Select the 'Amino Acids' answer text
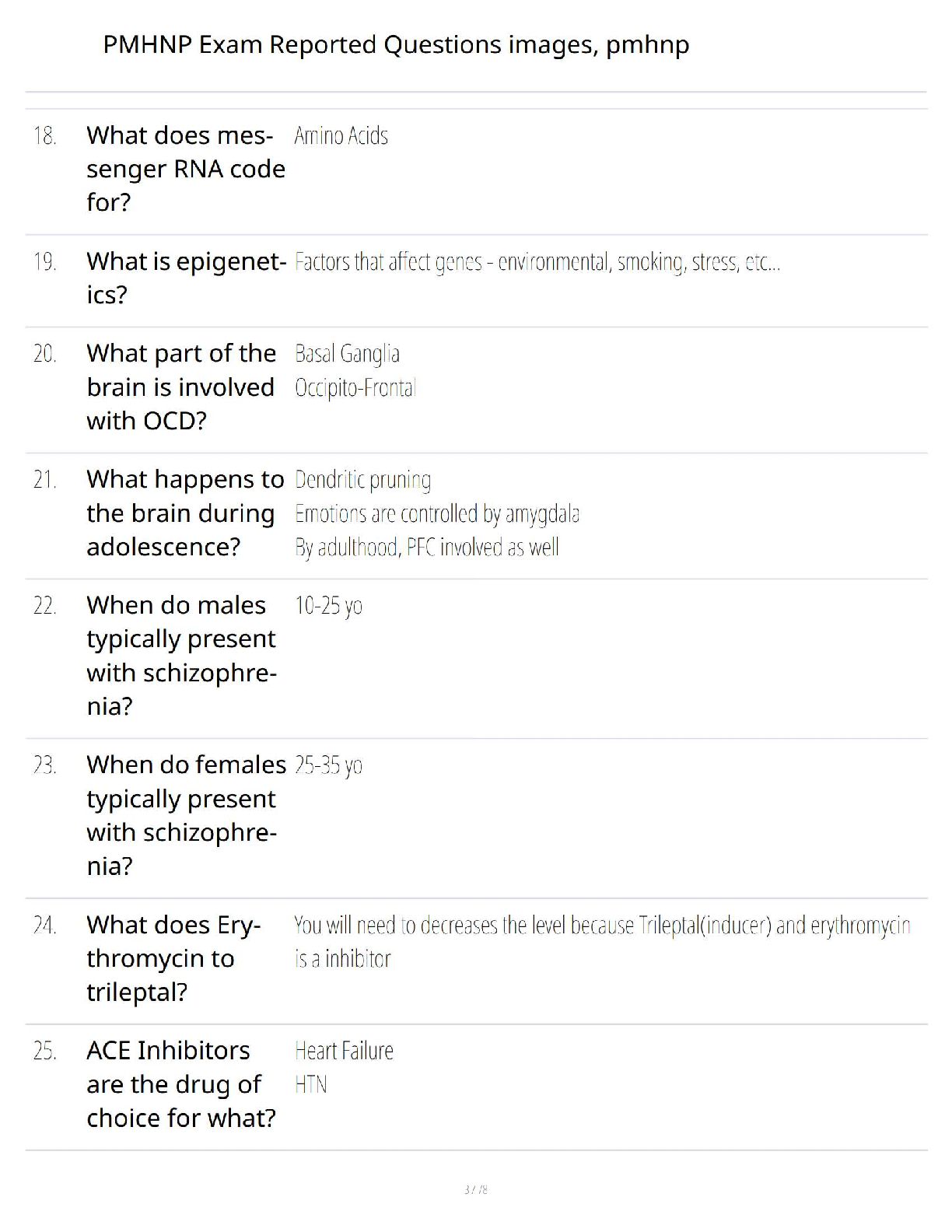The image size is (952, 1232). (341, 136)
